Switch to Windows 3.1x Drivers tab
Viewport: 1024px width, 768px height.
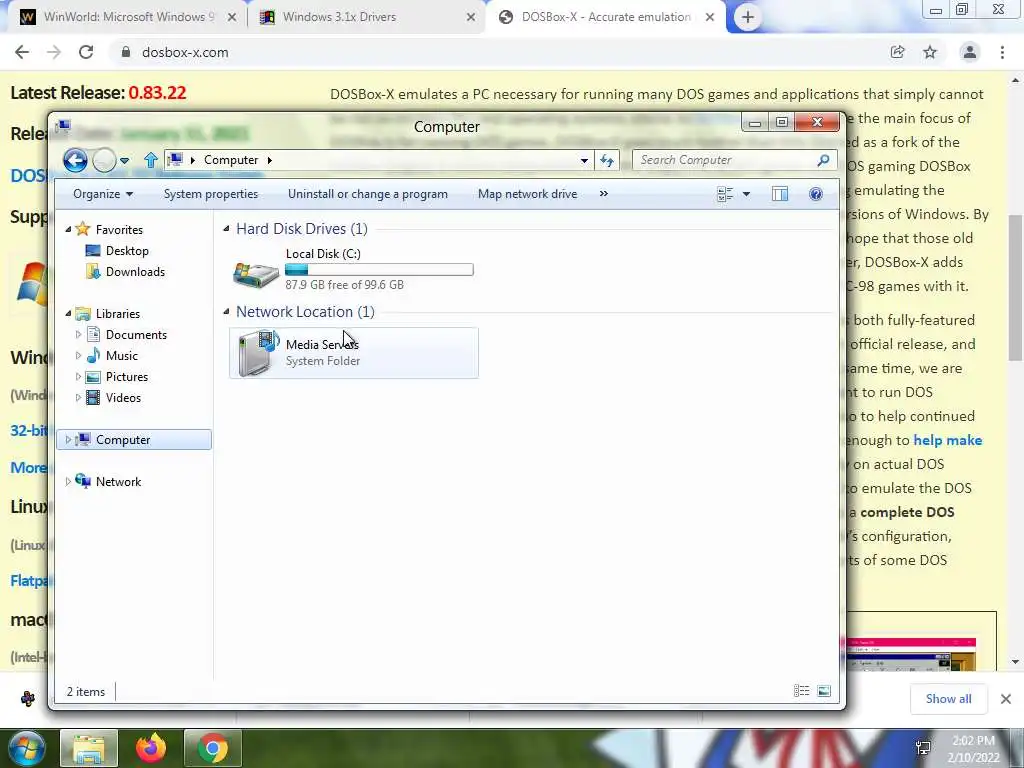(x=367, y=17)
